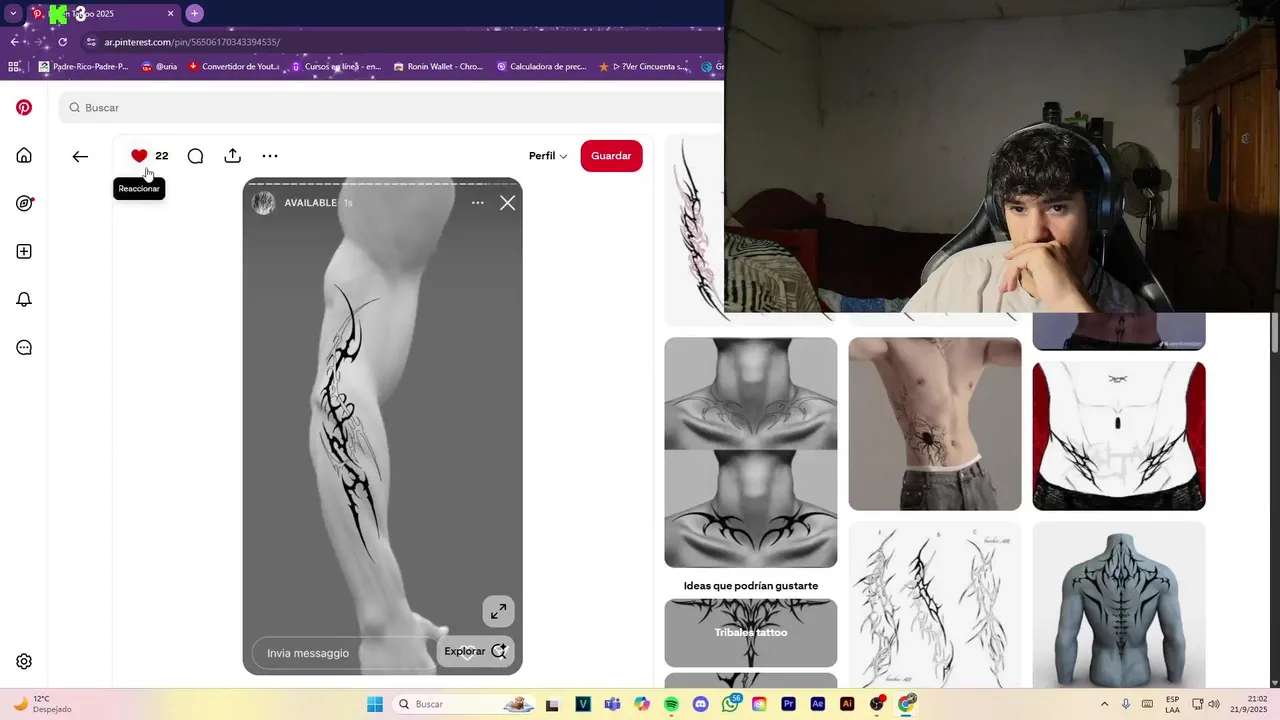
Task: Open the Padre-Rico-Padre-P... bookmark
Action: pos(83,67)
